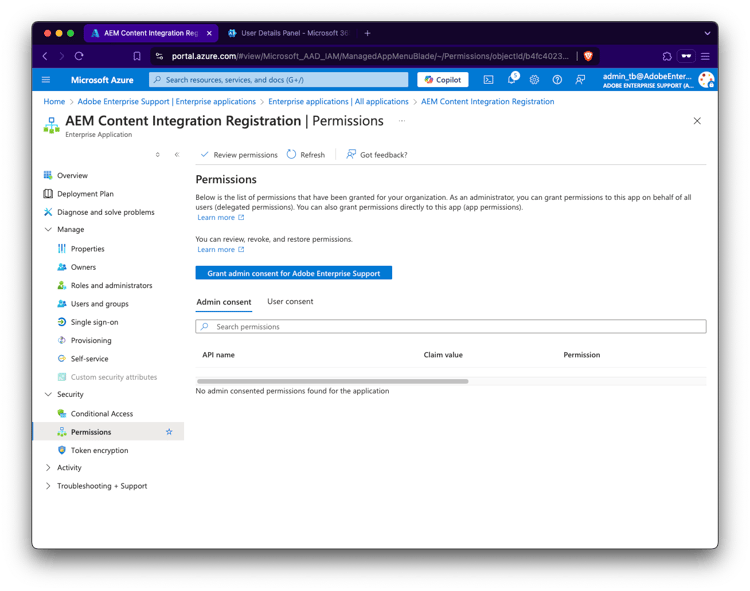The height and width of the screenshot is (591, 750).
Task: Click Custom security attributes
Action: click(x=114, y=377)
